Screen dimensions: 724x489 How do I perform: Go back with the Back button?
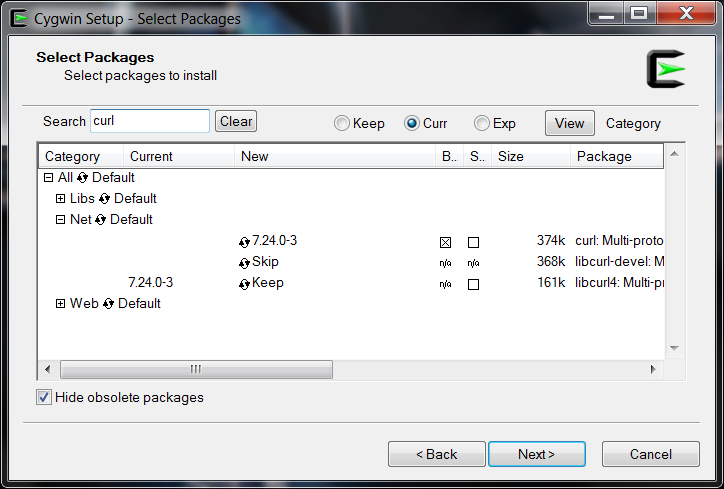tap(437, 454)
